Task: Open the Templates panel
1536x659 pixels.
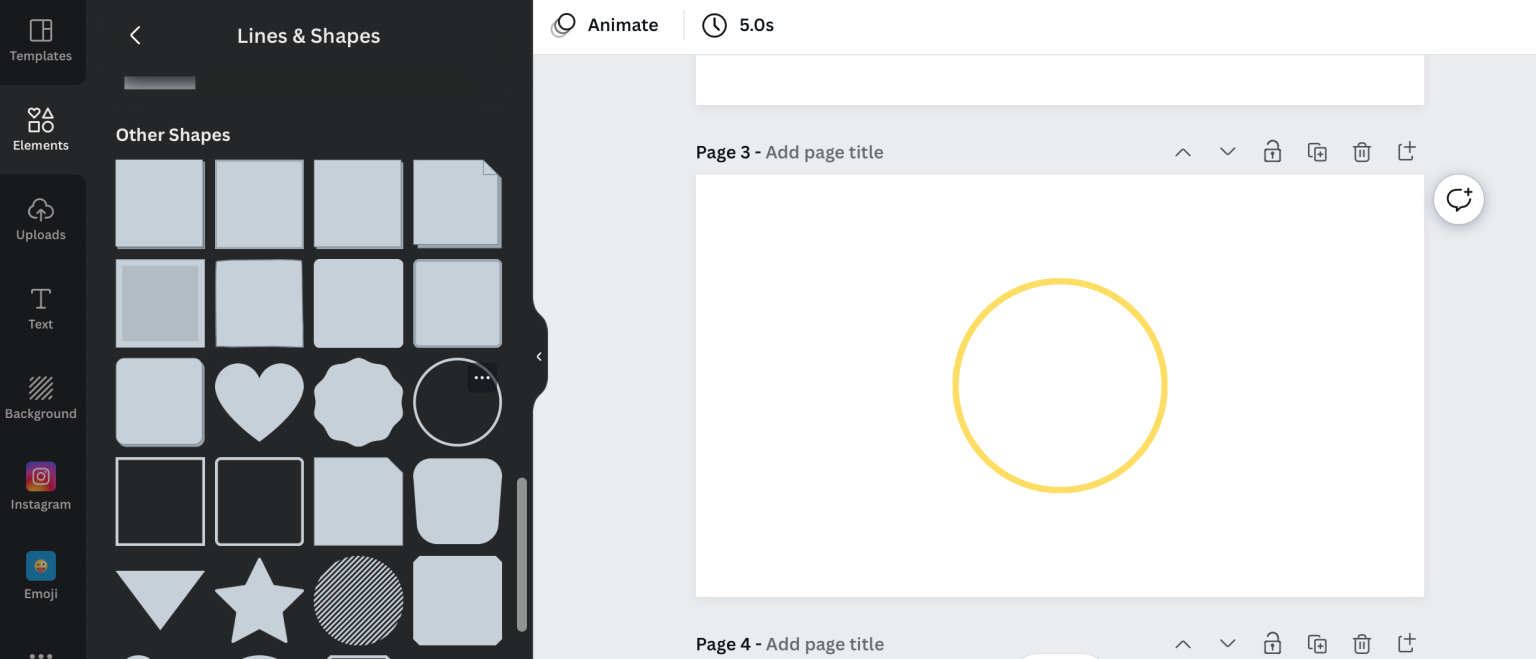Action: click(41, 40)
